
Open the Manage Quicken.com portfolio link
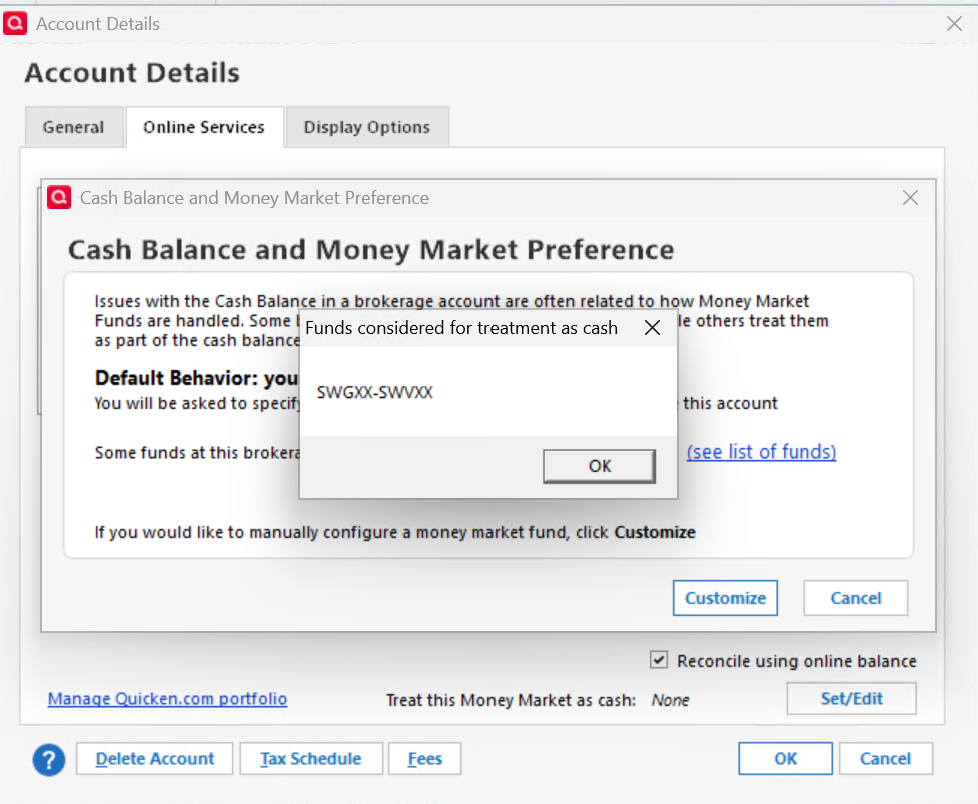[168, 699]
